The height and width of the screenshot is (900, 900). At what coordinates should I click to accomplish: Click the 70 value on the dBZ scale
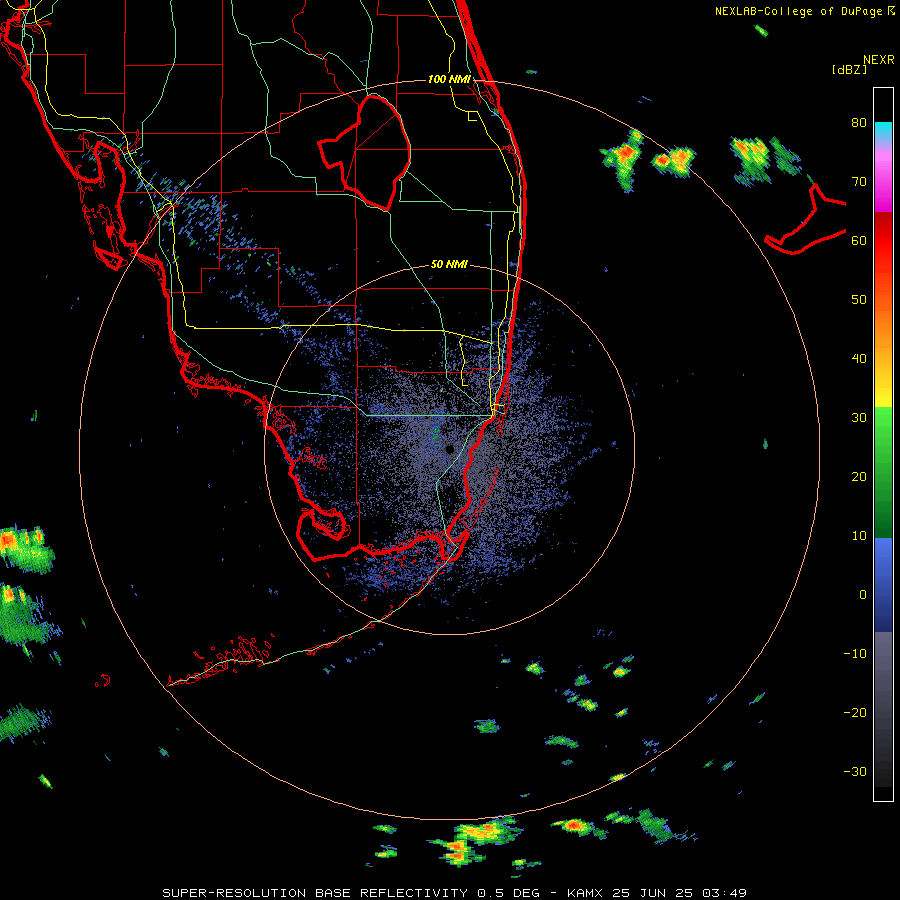coord(859,182)
